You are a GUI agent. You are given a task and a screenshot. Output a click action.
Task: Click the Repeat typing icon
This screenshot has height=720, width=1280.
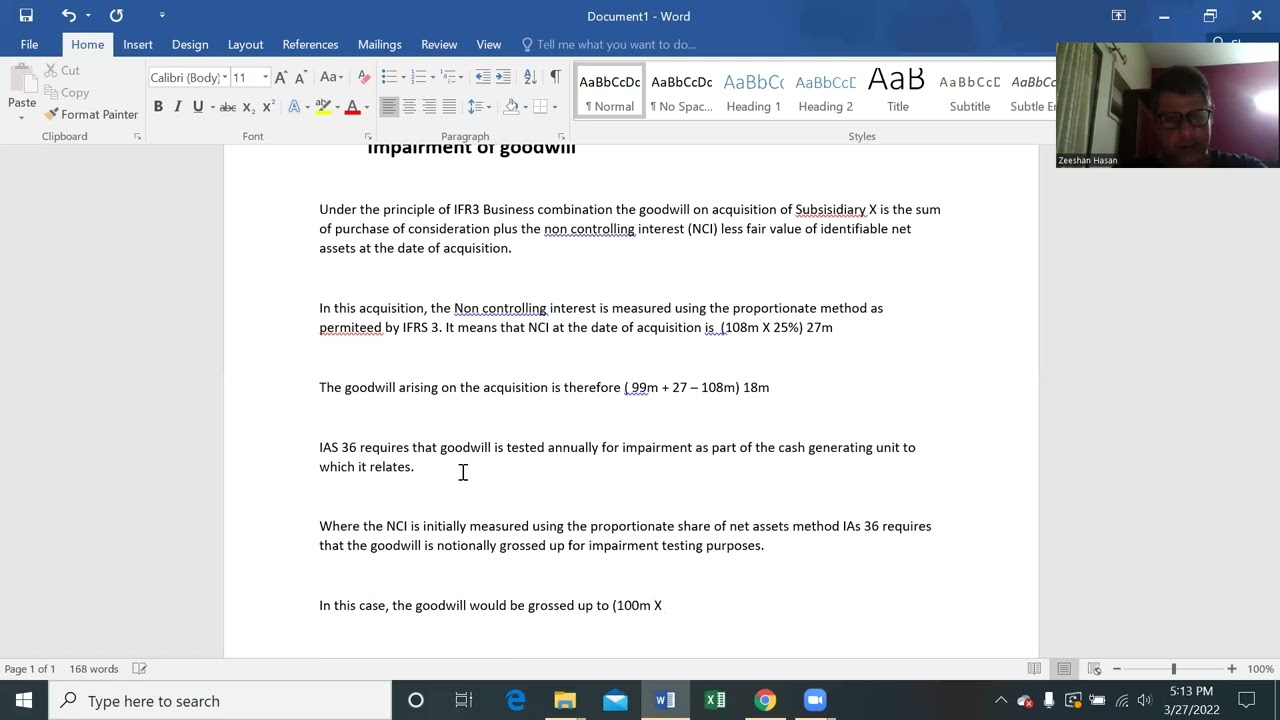tap(116, 15)
